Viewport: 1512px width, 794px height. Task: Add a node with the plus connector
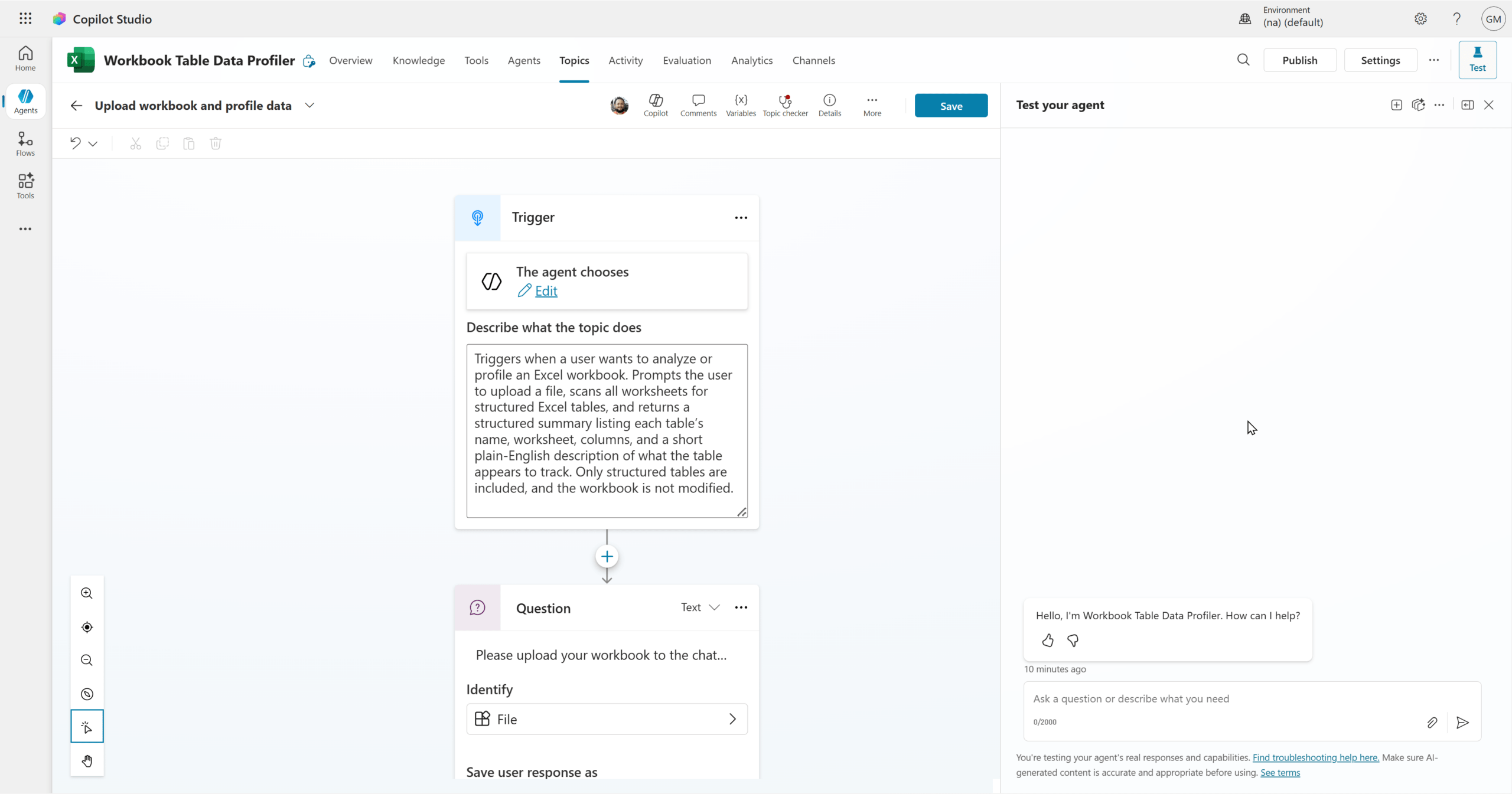(x=607, y=557)
